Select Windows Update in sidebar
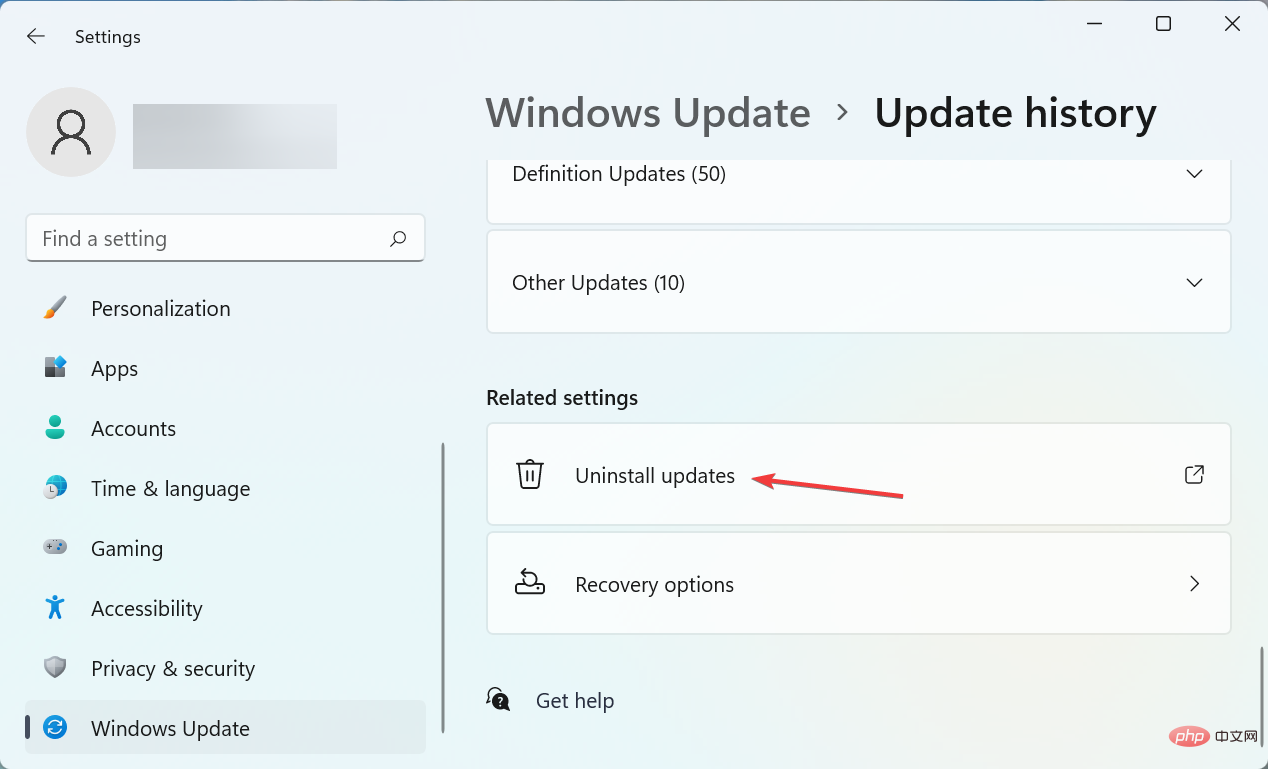 226,728
